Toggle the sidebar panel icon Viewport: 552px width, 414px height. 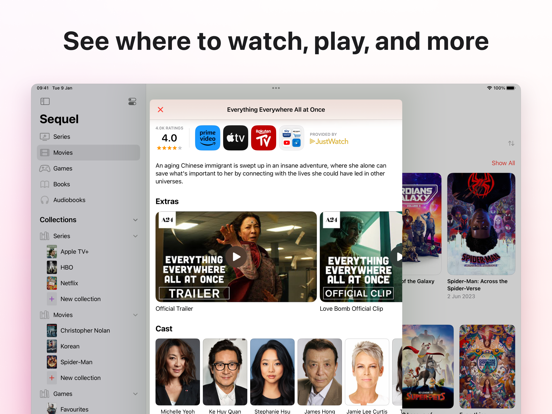[x=45, y=101]
